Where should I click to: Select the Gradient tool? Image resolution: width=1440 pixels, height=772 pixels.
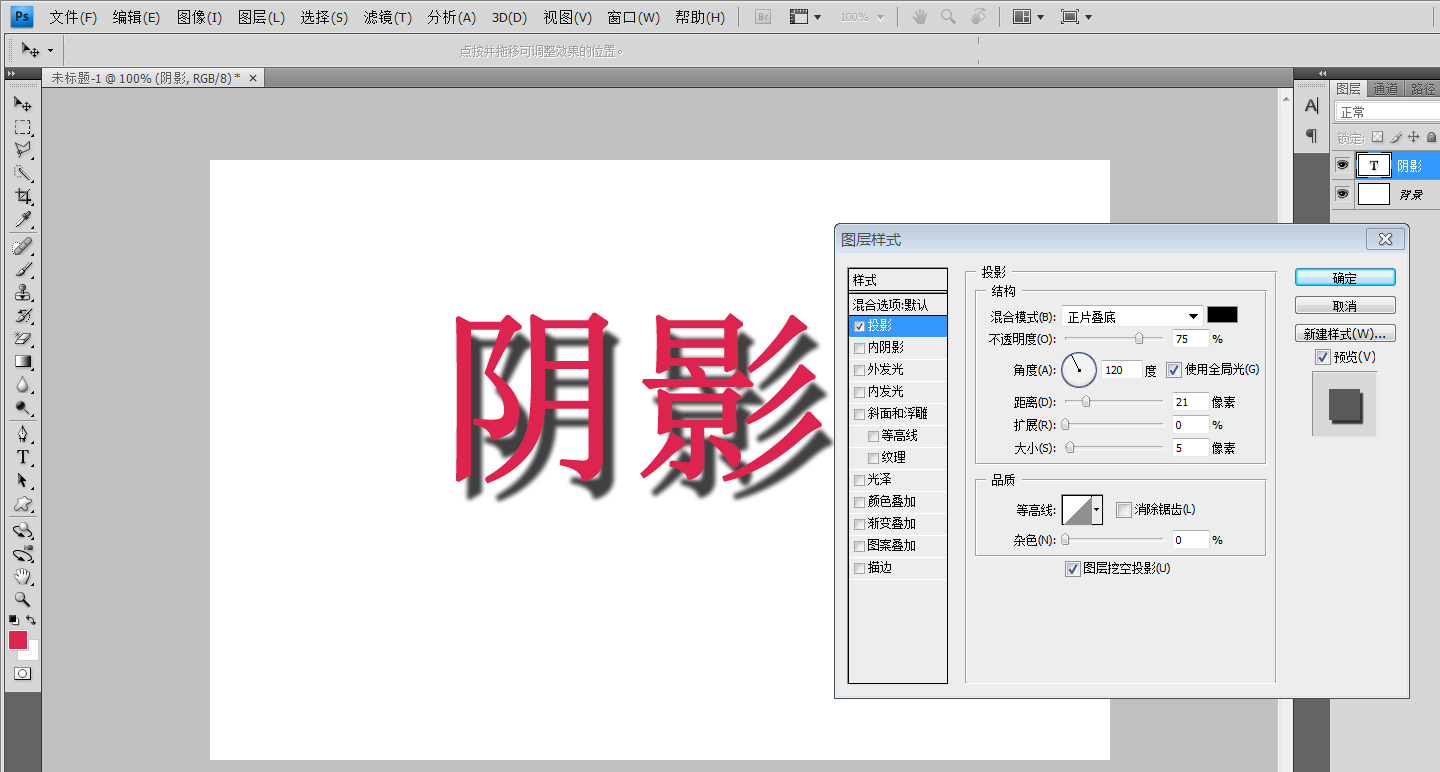coord(22,361)
